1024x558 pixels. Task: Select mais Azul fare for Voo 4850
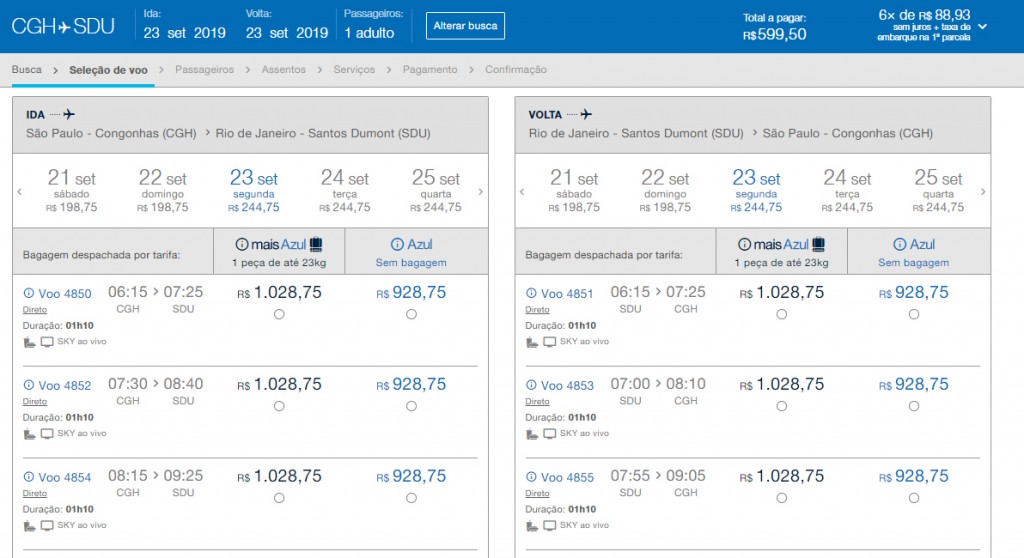[279, 314]
